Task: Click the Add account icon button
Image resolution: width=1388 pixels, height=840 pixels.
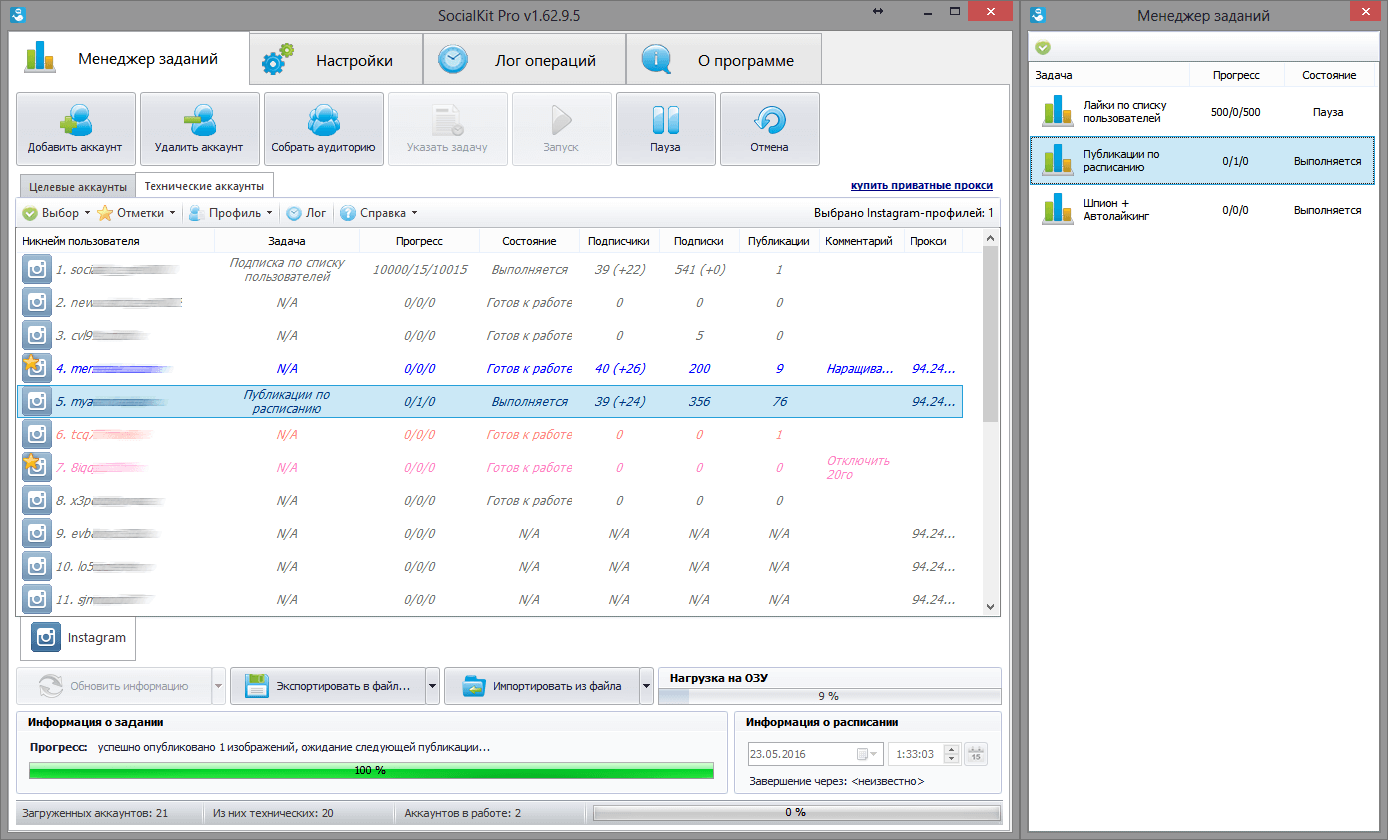Action: click(76, 128)
